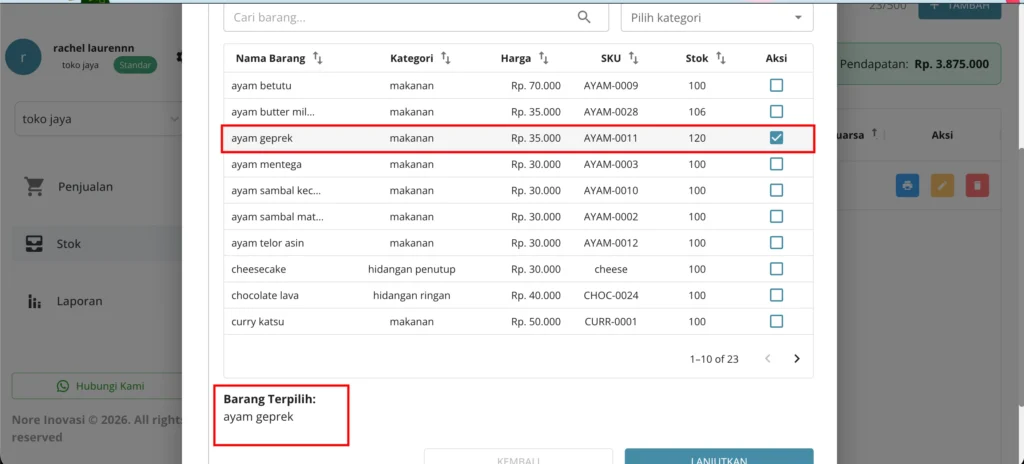Go to next table page arrow

click(796, 358)
